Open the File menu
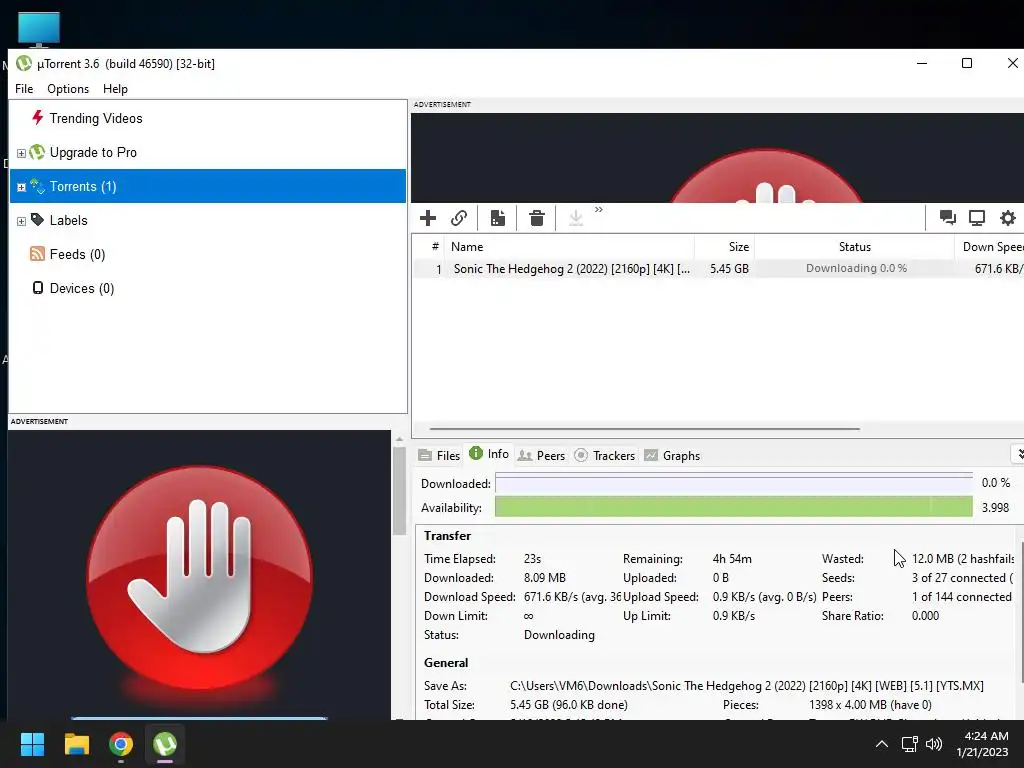 tap(24, 89)
